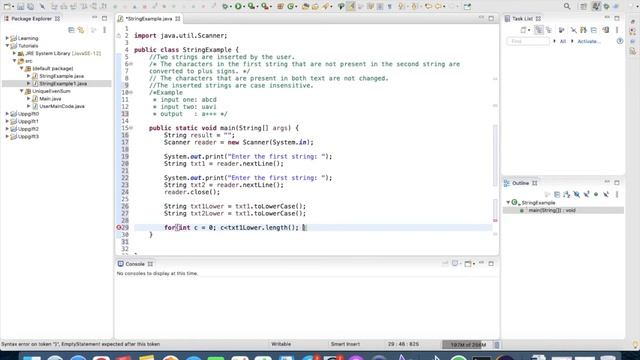Screen dimensions: 640x360
Task: Click the Open Type icon
Action: [305, 7]
